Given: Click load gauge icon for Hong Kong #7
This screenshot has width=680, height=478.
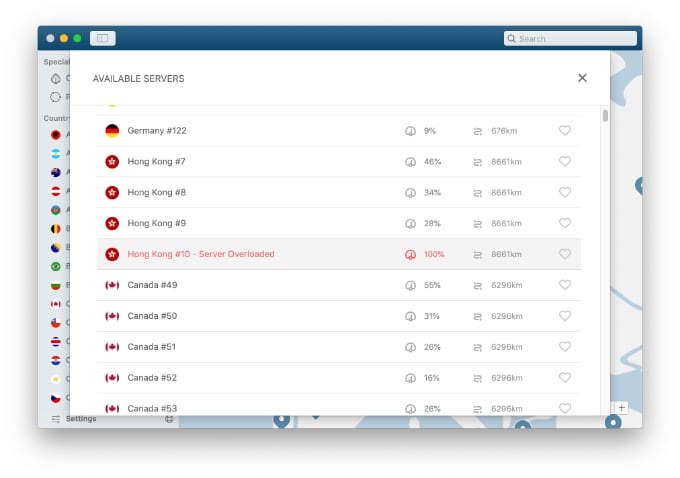Looking at the screenshot, I should [x=410, y=162].
